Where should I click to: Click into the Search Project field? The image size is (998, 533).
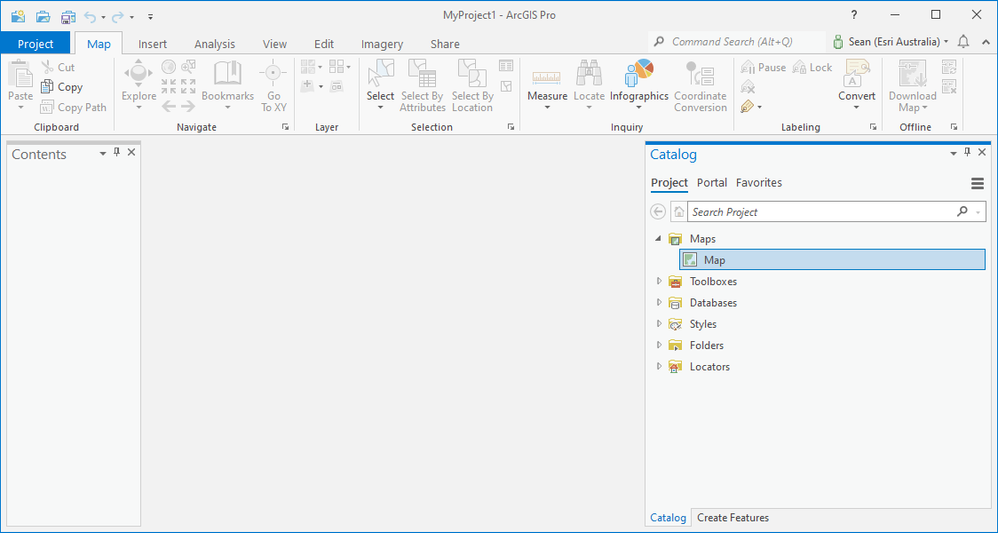(x=822, y=211)
